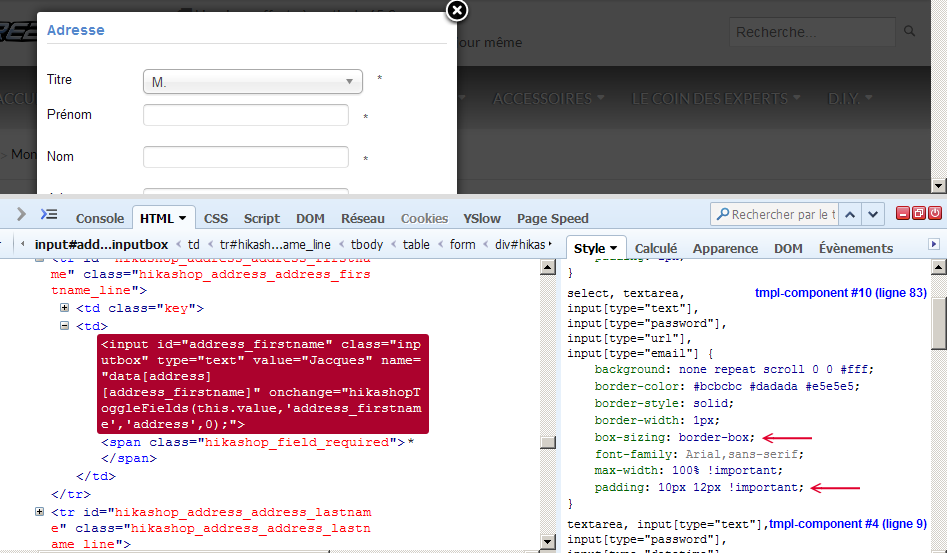Open tmpl-component #4 (ligne 9) source link

(x=848, y=523)
